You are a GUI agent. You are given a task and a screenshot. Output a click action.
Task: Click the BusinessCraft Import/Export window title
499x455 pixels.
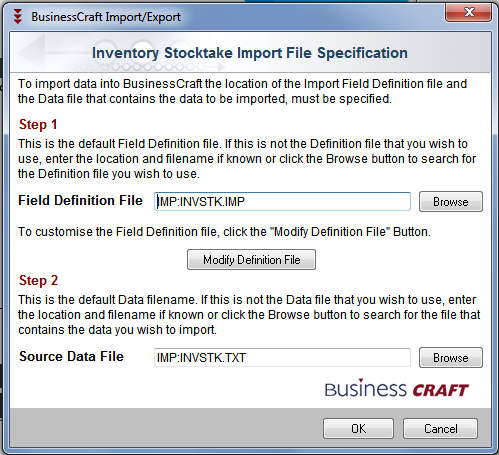click(106, 17)
